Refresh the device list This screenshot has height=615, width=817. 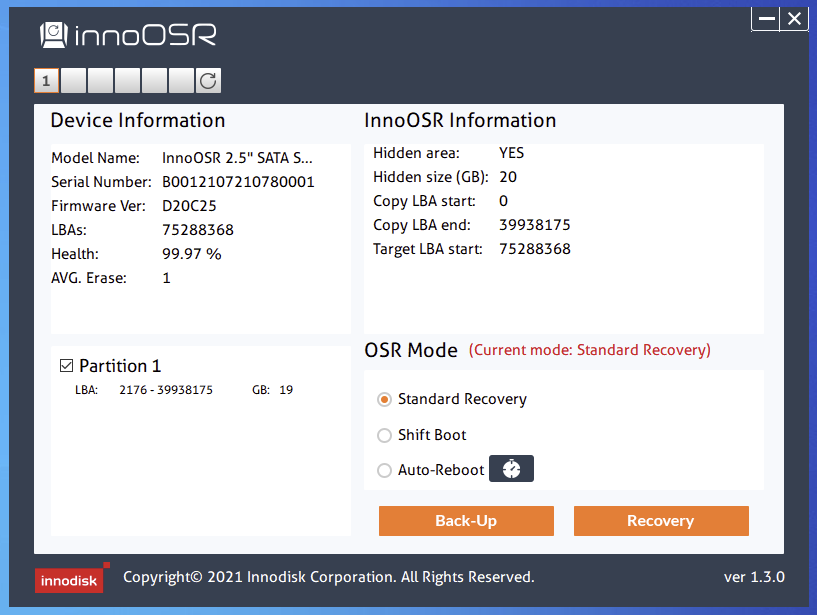point(208,81)
